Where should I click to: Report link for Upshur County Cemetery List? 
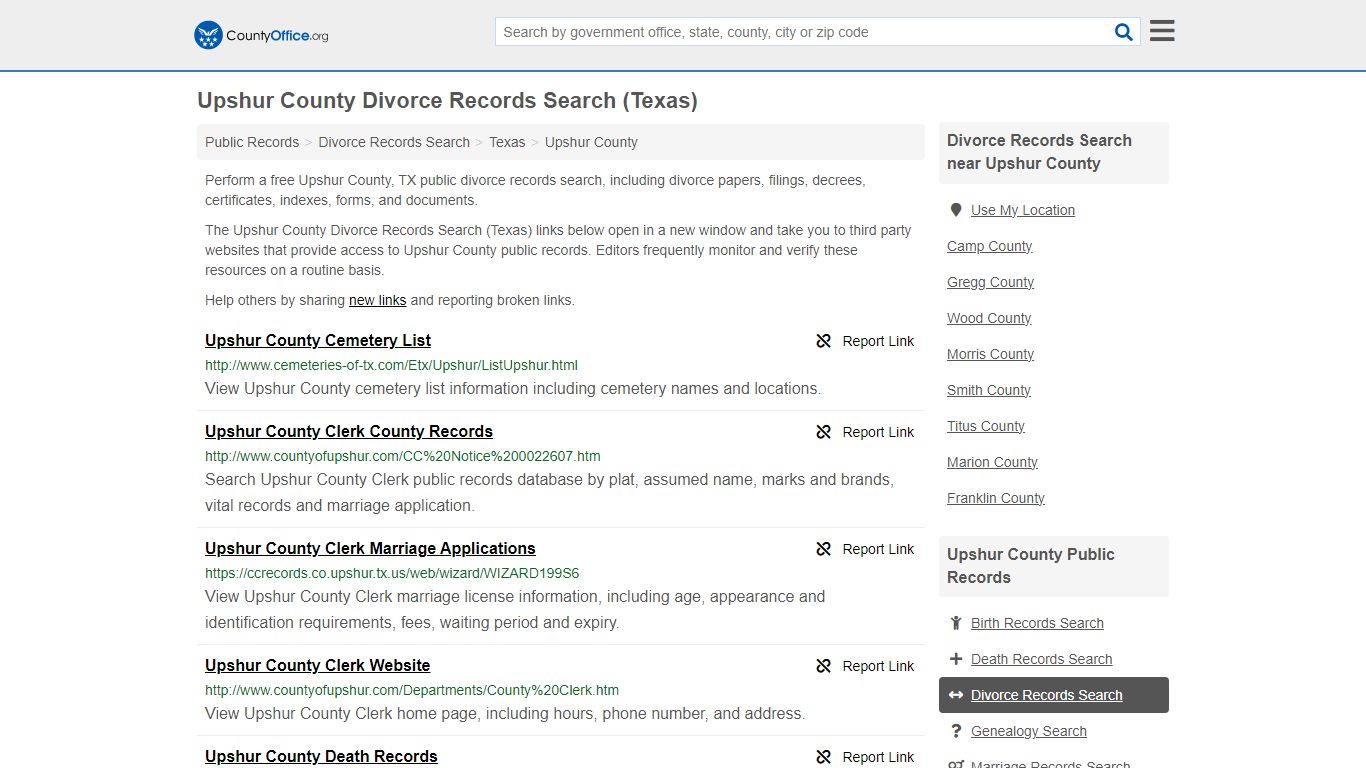(x=878, y=341)
